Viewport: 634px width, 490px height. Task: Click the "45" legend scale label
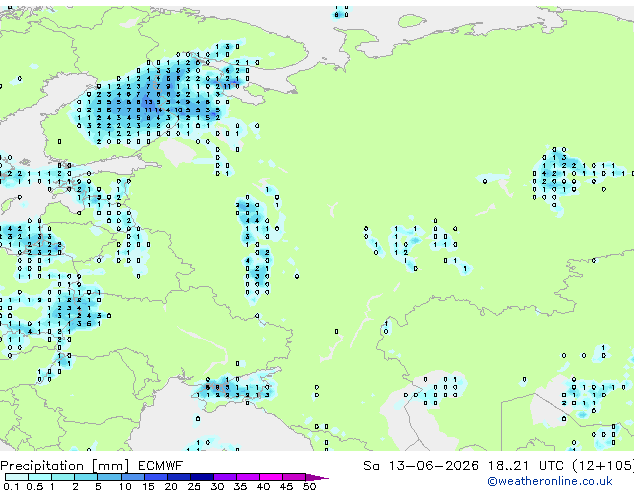[286, 486]
